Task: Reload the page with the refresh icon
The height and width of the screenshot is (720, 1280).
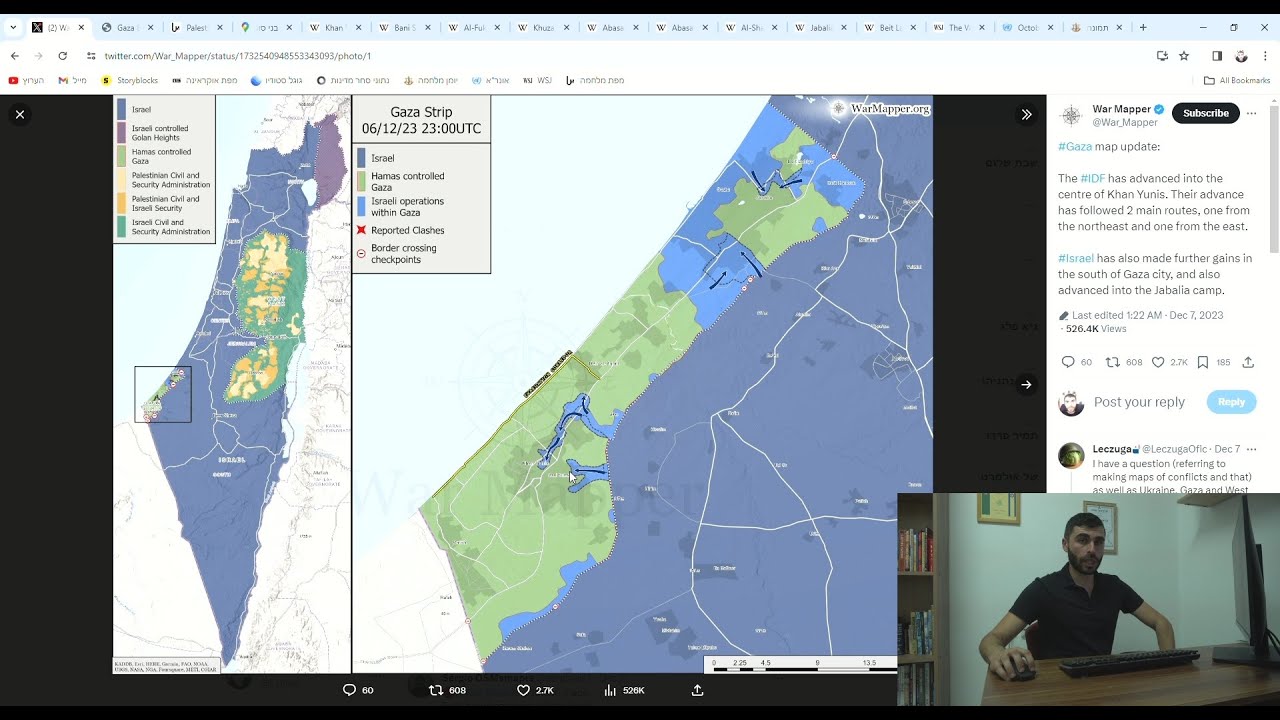Action: pyautogui.click(x=62, y=56)
